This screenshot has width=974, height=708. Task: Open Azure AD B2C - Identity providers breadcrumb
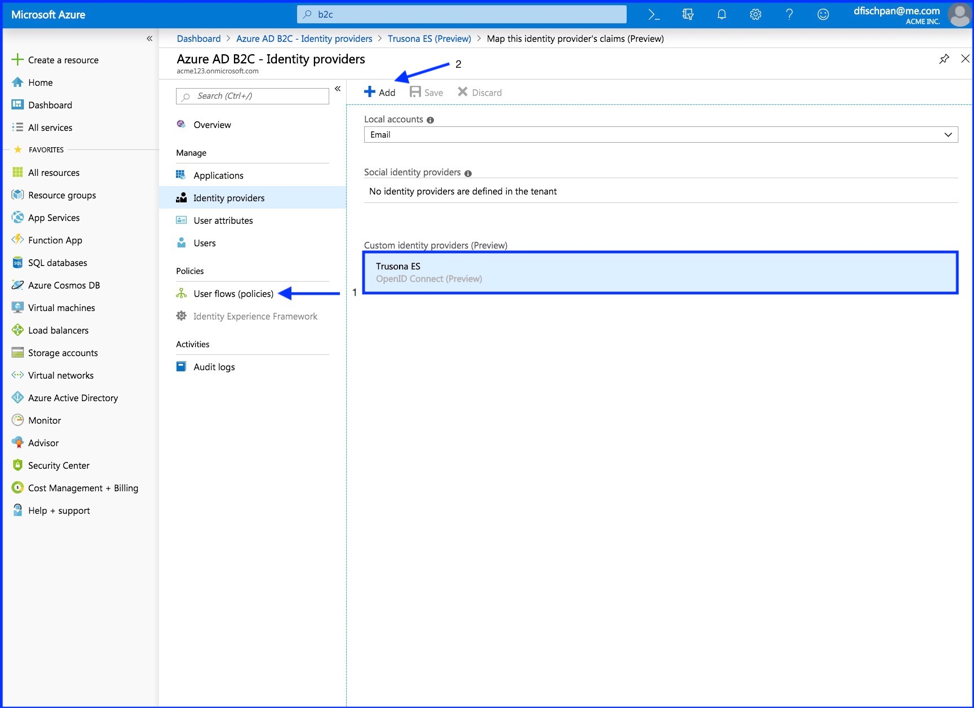click(x=304, y=39)
